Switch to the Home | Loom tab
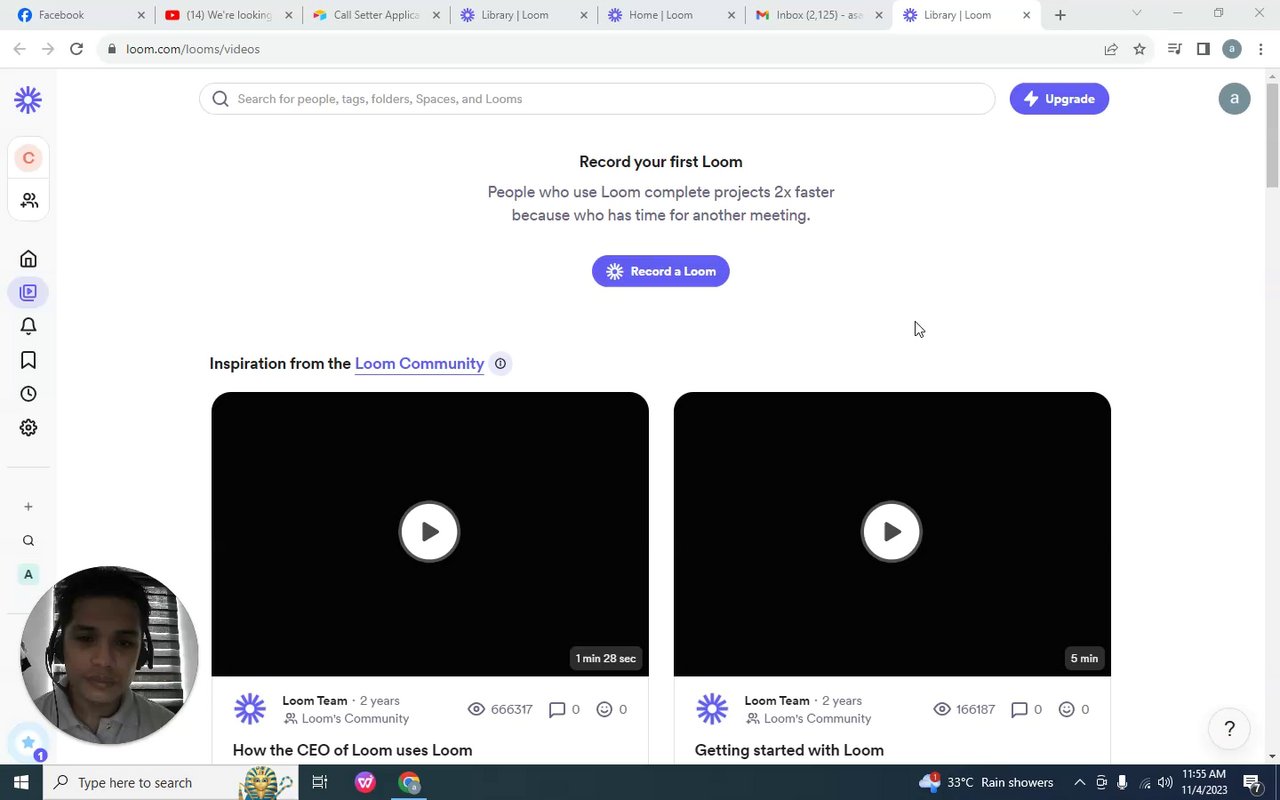This screenshot has width=1280, height=800. pyautogui.click(x=670, y=15)
